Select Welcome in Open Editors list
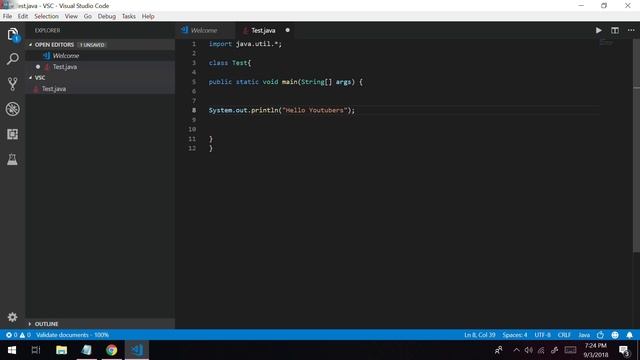Screen dimensions: 640x360 100,56
